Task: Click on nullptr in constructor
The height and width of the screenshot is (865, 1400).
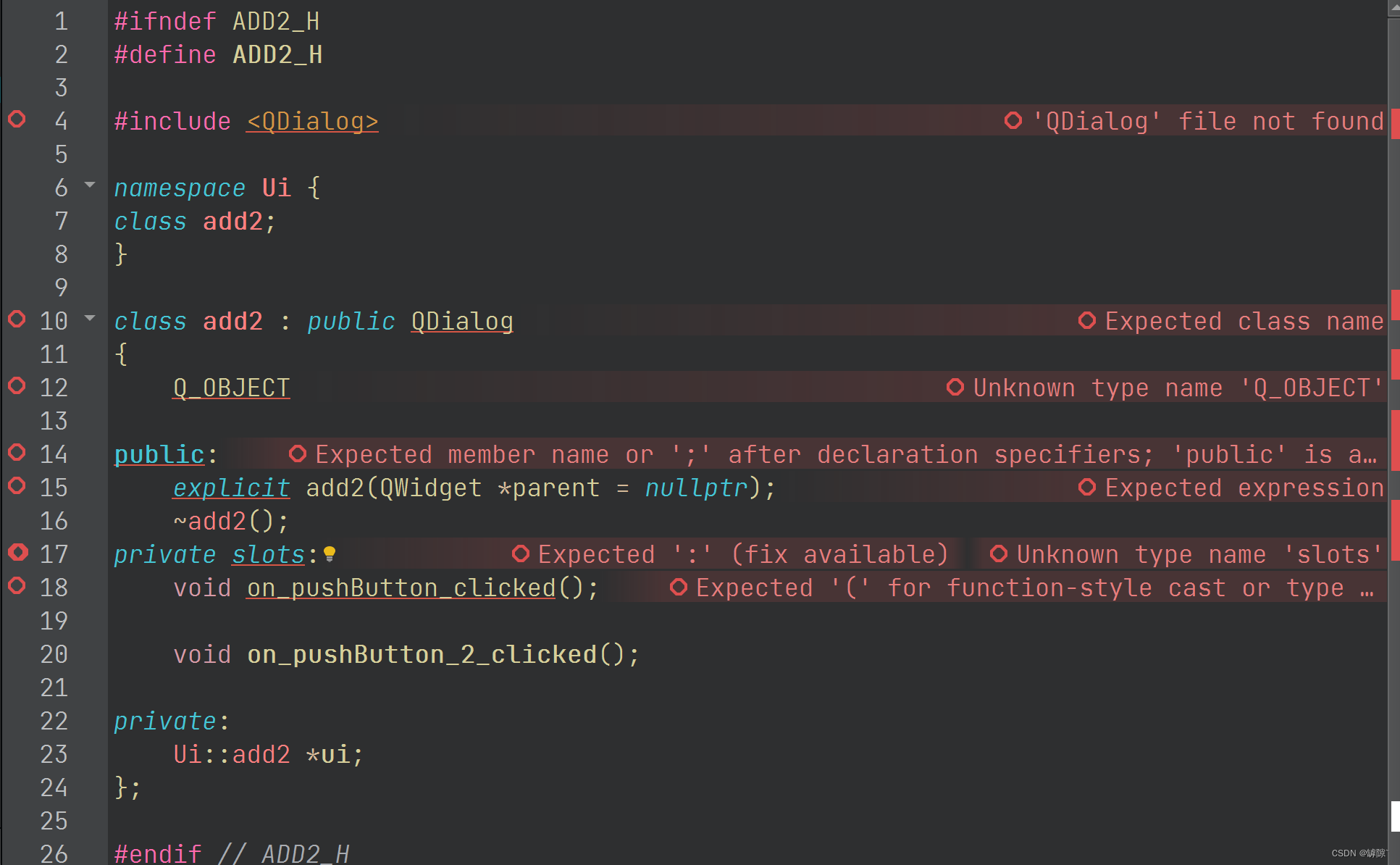Action: pyautogui.click(x=696, y=488)
